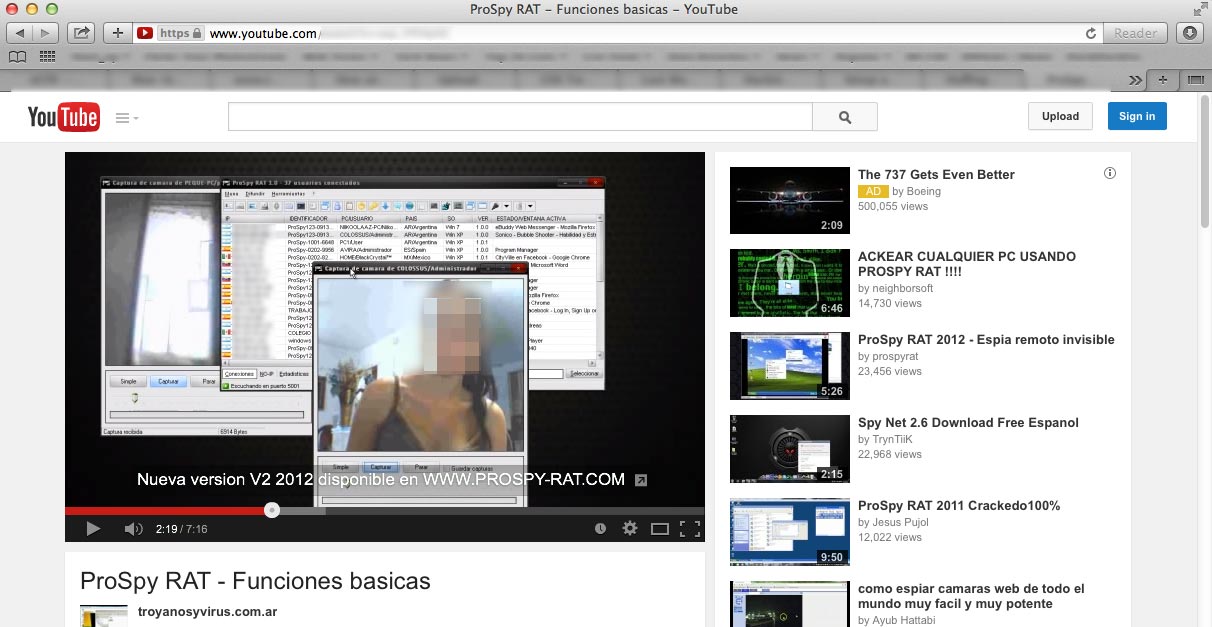Toggle theater mode on video player
1212x627 pixels.
coord(660,529)
